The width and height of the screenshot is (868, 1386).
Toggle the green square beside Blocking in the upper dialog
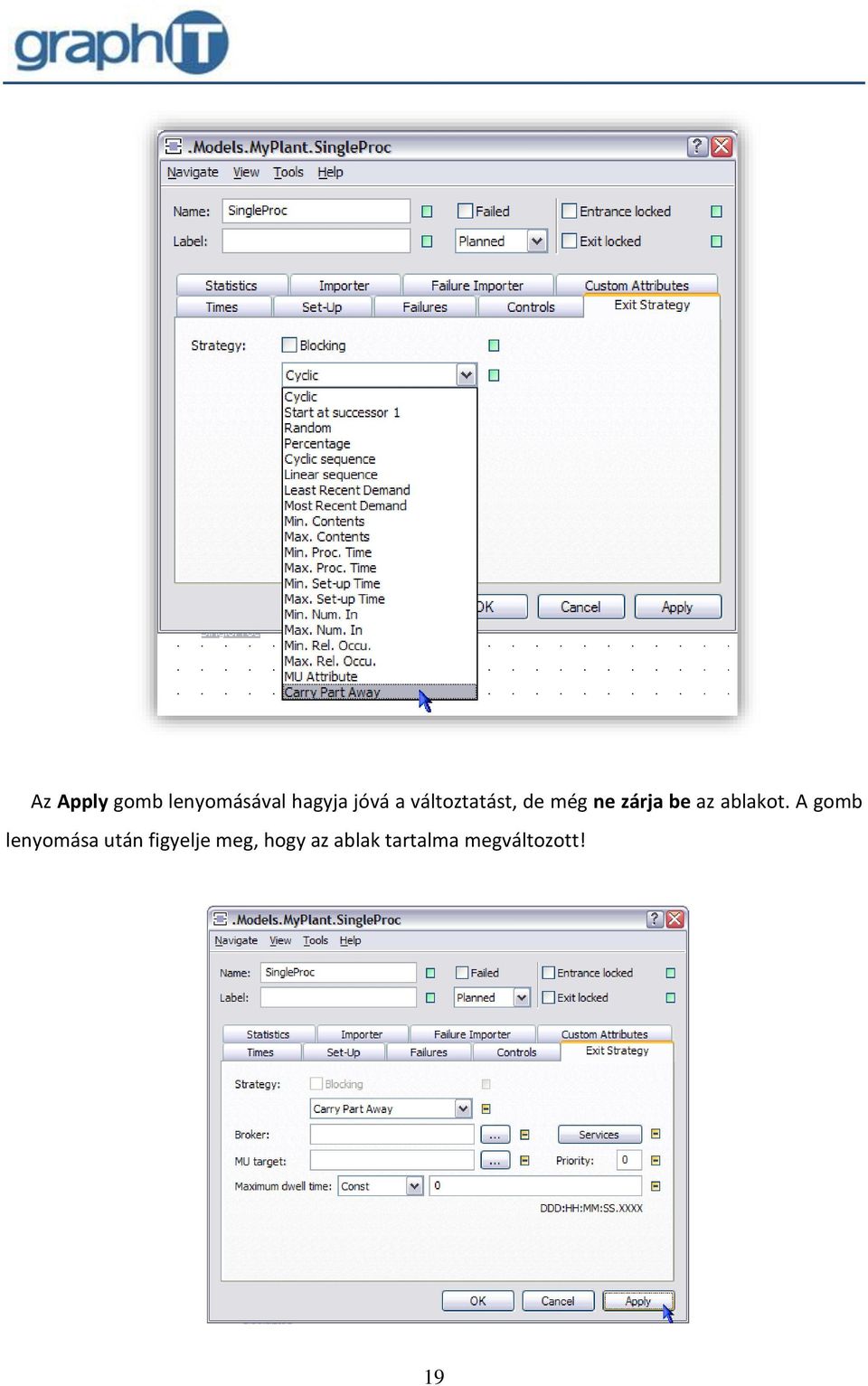click(x=494, y=345)
